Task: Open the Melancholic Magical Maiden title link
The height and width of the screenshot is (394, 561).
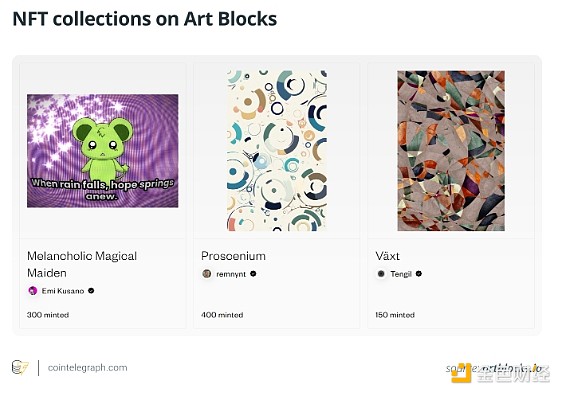Action: click(x=82, y=264)
